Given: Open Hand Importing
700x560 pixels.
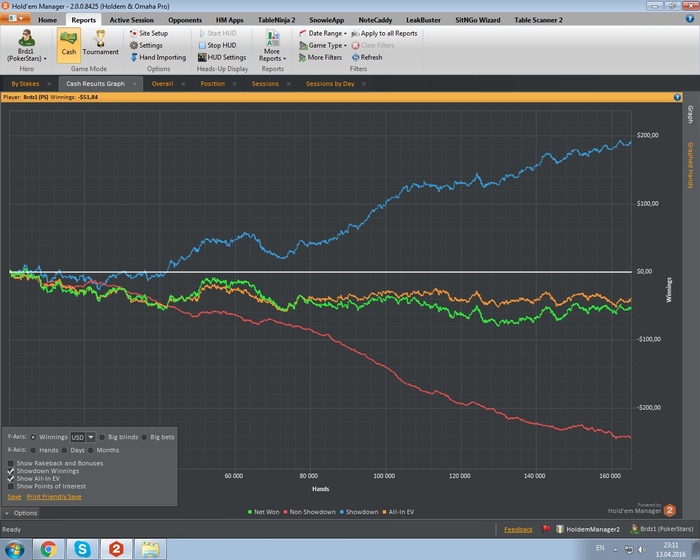Looking at the screenshot, I should click(158, 57).
